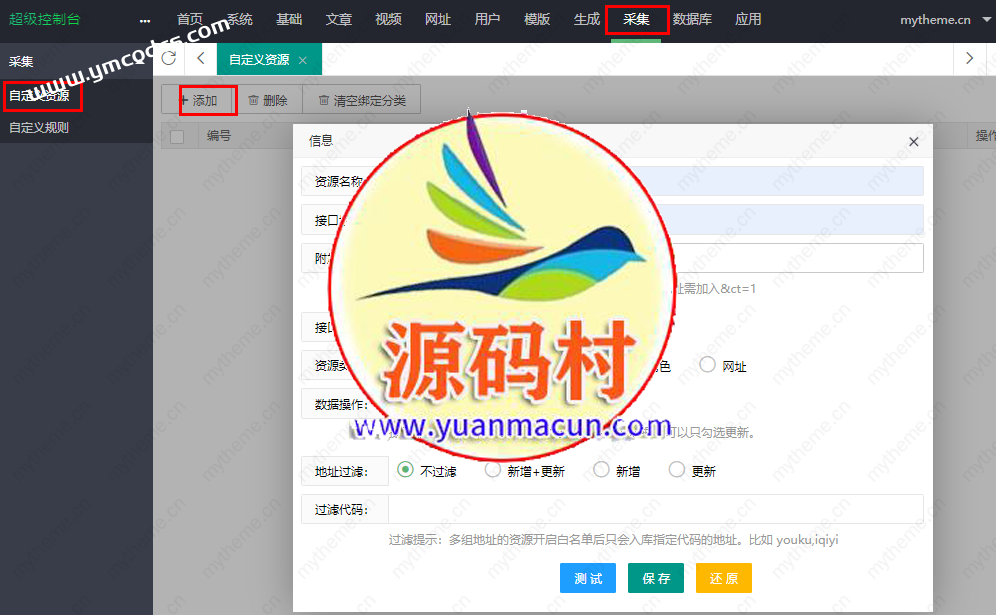Click the refresh icon in tab bar
This screenshot has height=615, width=996.
[168, 59]
